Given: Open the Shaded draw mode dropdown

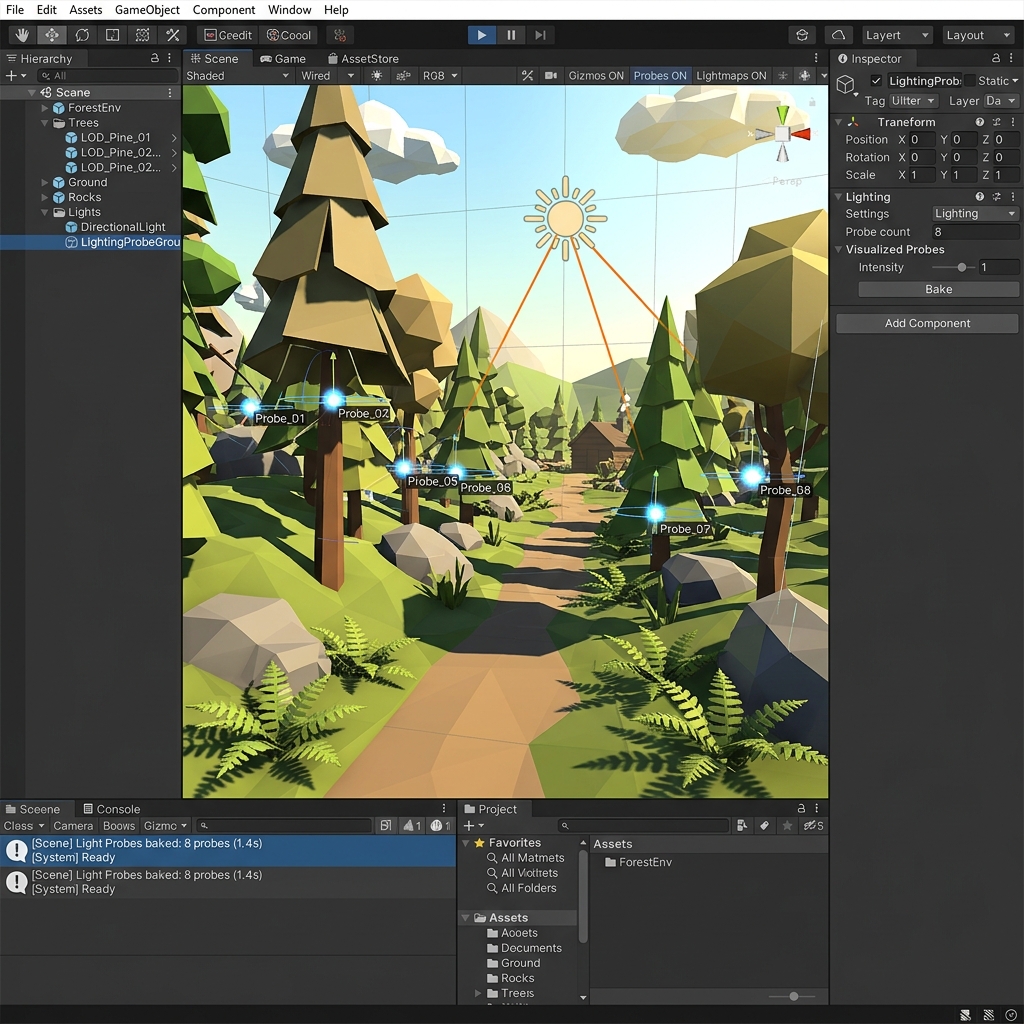Looking at the screenshot, I should pos(237,76).
